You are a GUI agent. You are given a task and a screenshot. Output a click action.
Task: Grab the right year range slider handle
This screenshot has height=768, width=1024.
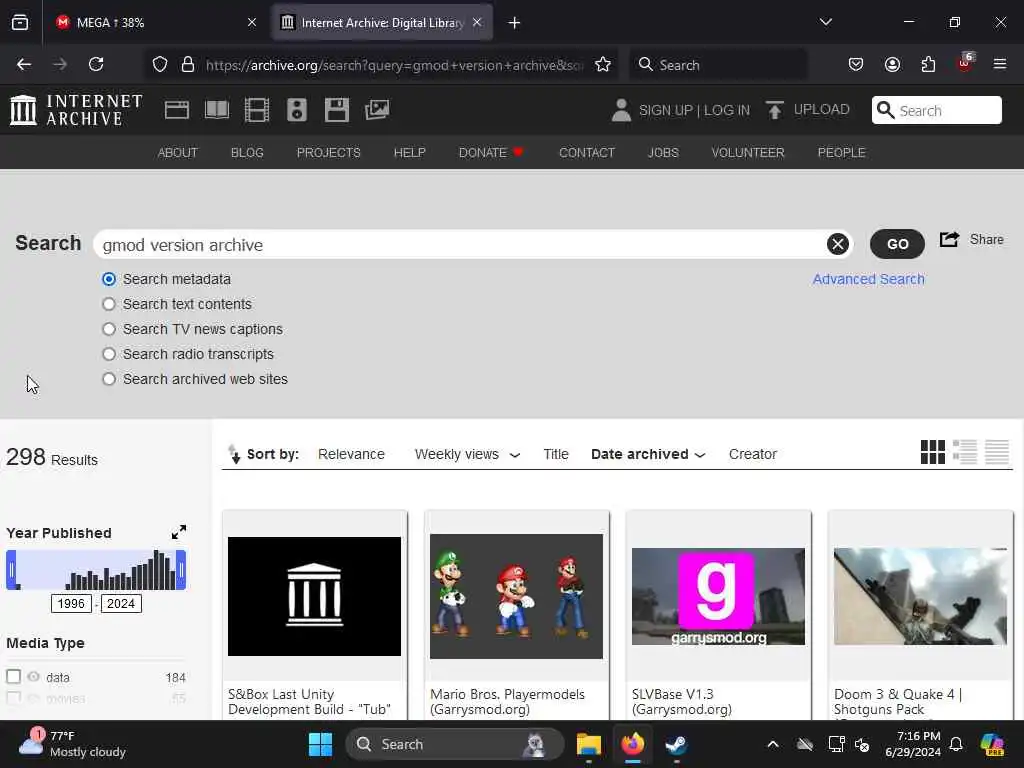pos(181,569)
